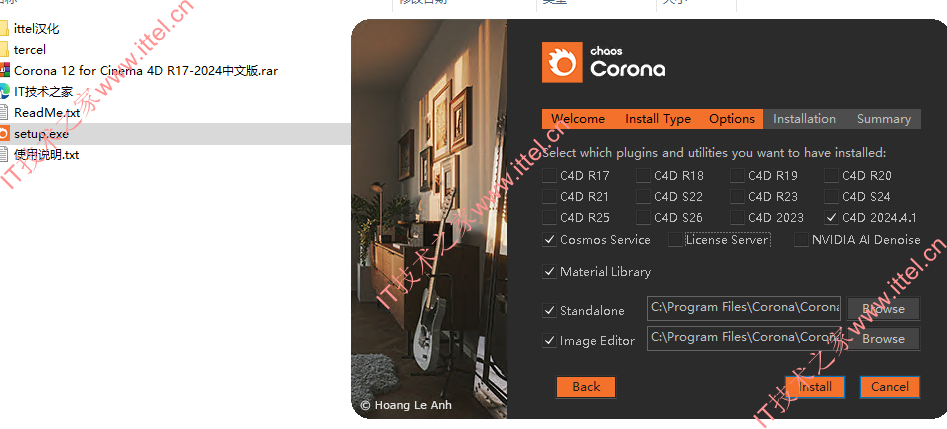Click the Install button
947x429 pixels.
tap(815, 387)
